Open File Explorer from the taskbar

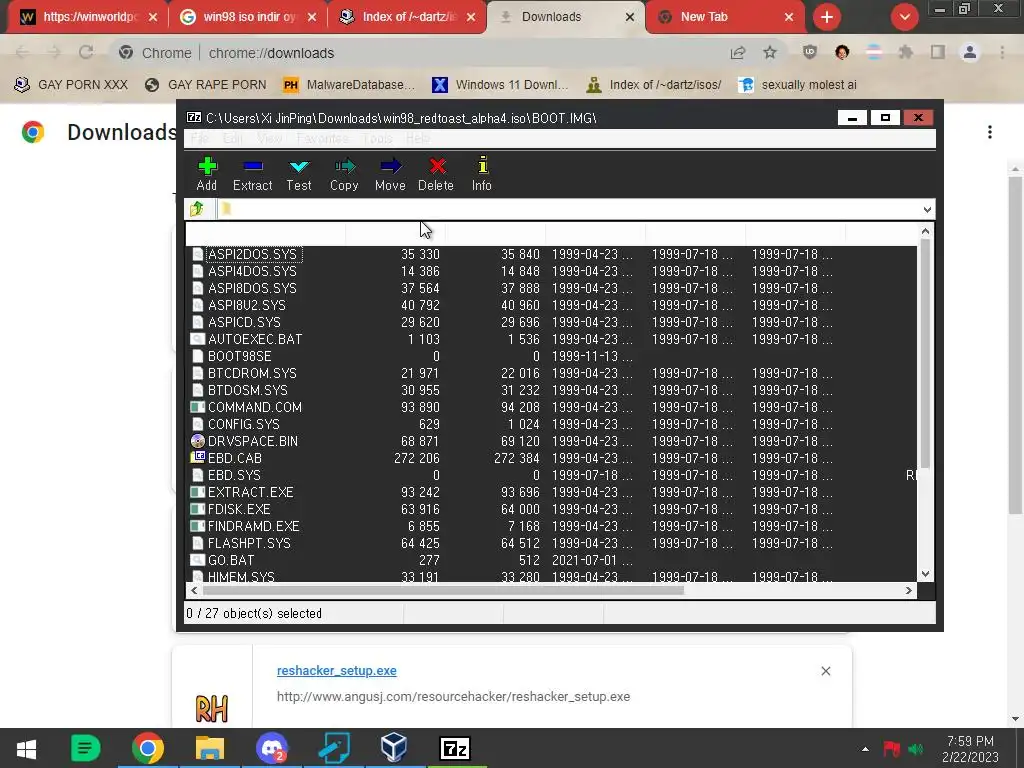(x=210, y=748)
